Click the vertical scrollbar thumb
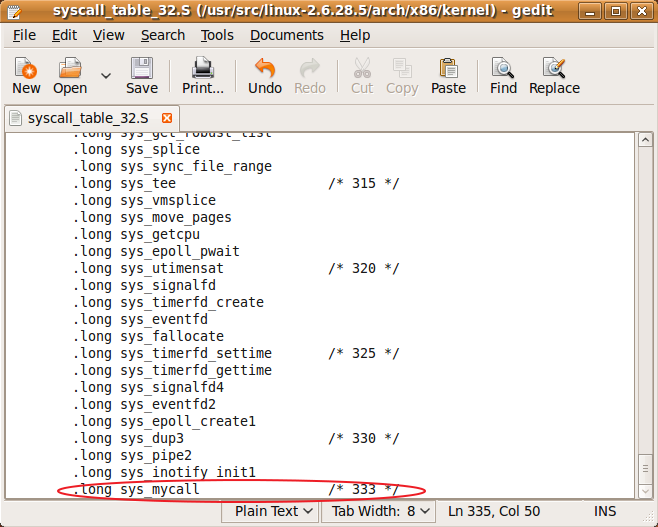The width and height of the screenshot is (658, 527). coord(645,469)
